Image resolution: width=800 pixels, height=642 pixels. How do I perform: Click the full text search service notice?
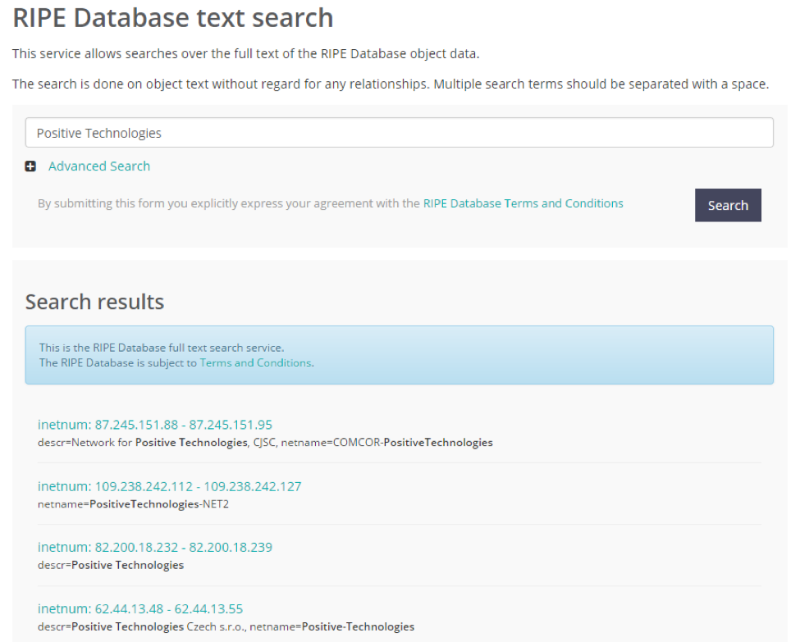click(x=161, y=348)
